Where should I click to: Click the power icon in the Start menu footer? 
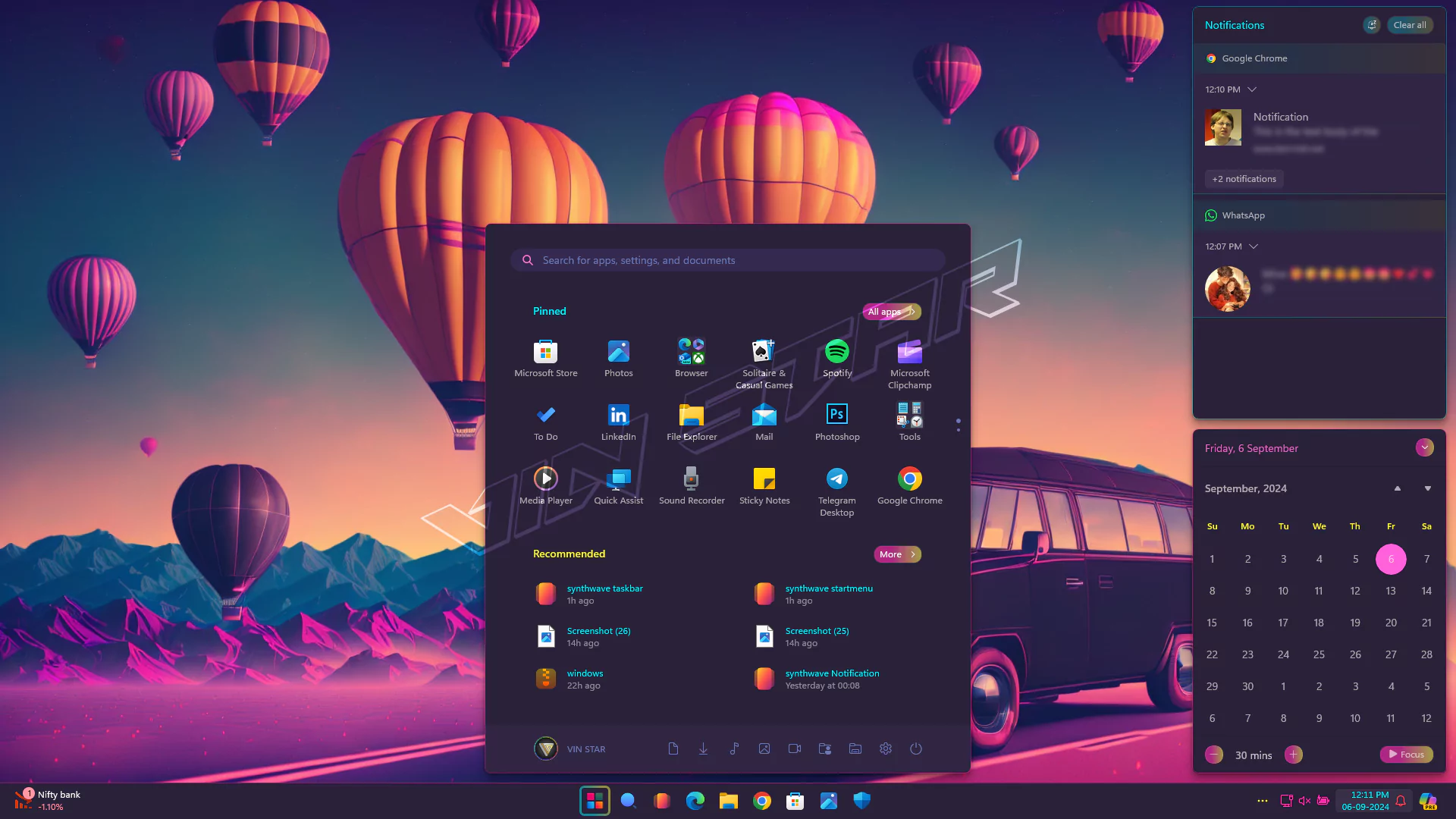coord(915,748)
